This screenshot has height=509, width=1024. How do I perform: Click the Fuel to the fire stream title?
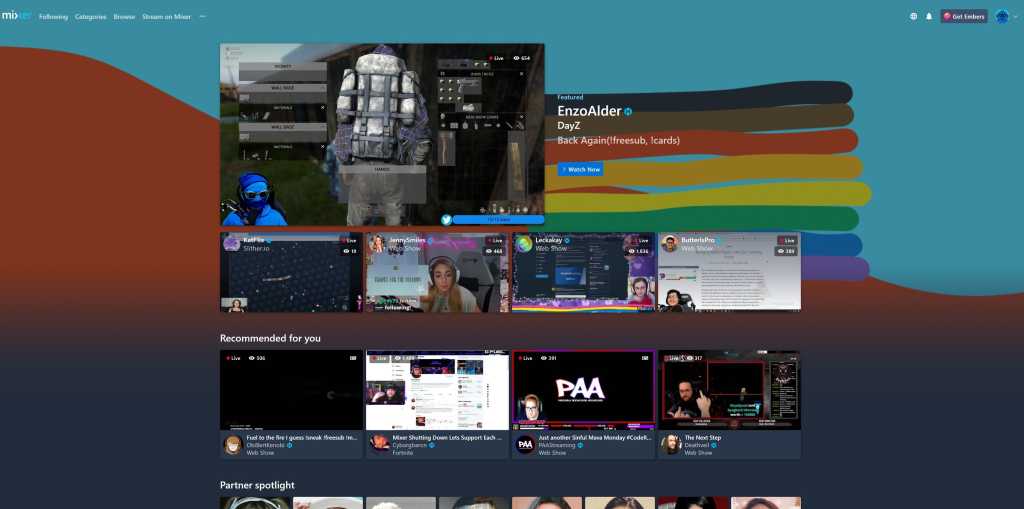(302, 438)
